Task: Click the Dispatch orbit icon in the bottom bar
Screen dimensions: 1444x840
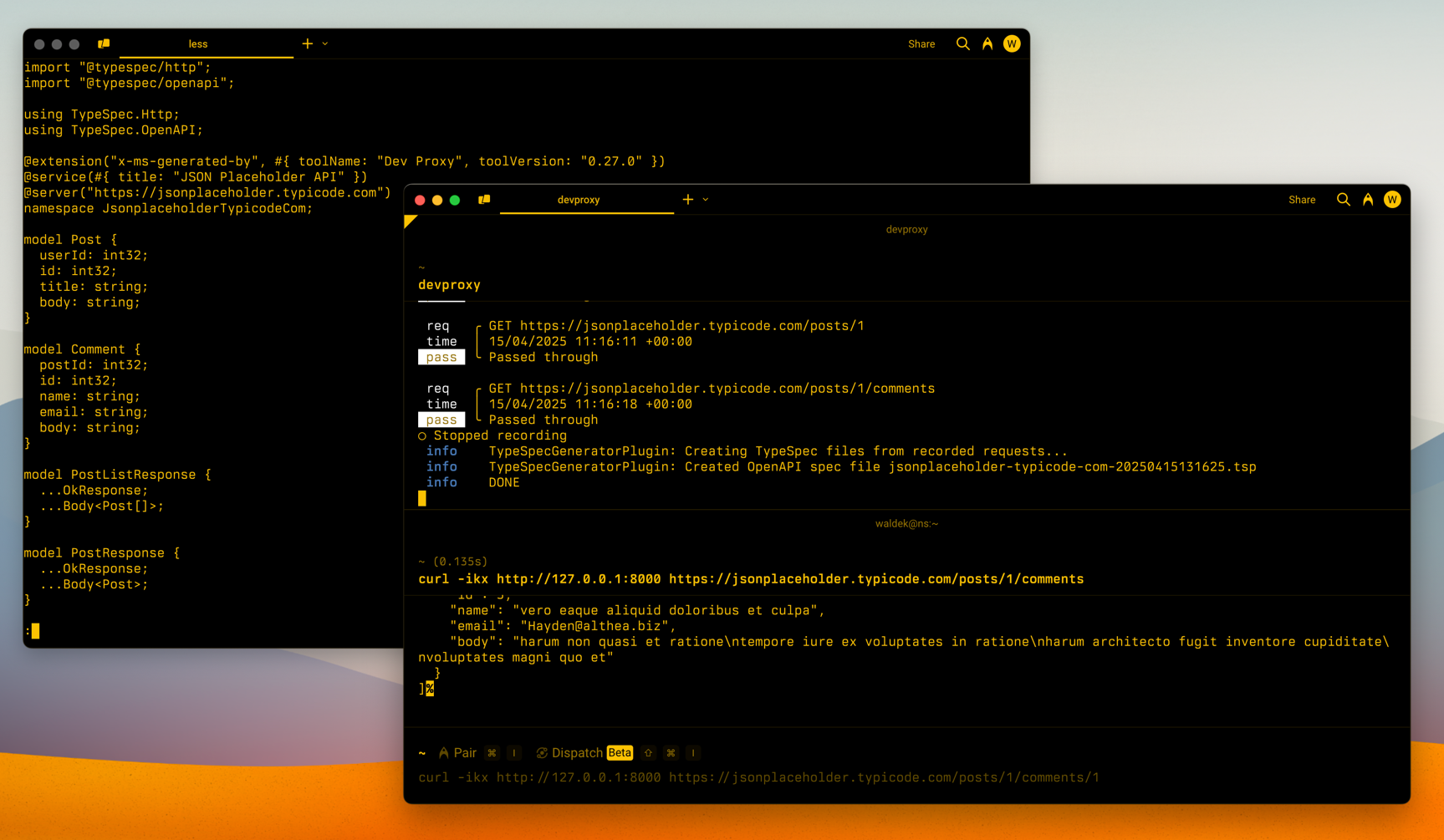Action: 543,752
